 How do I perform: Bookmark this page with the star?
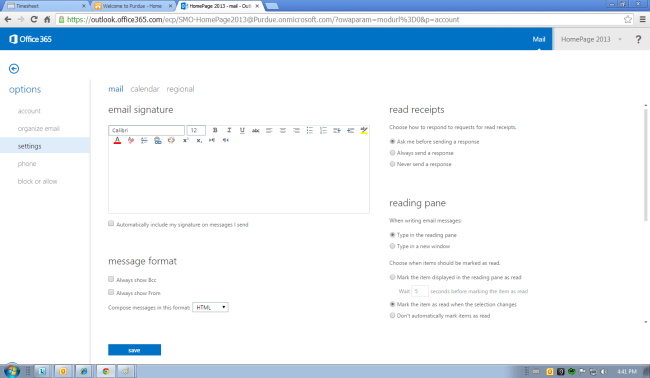(628, 19)
